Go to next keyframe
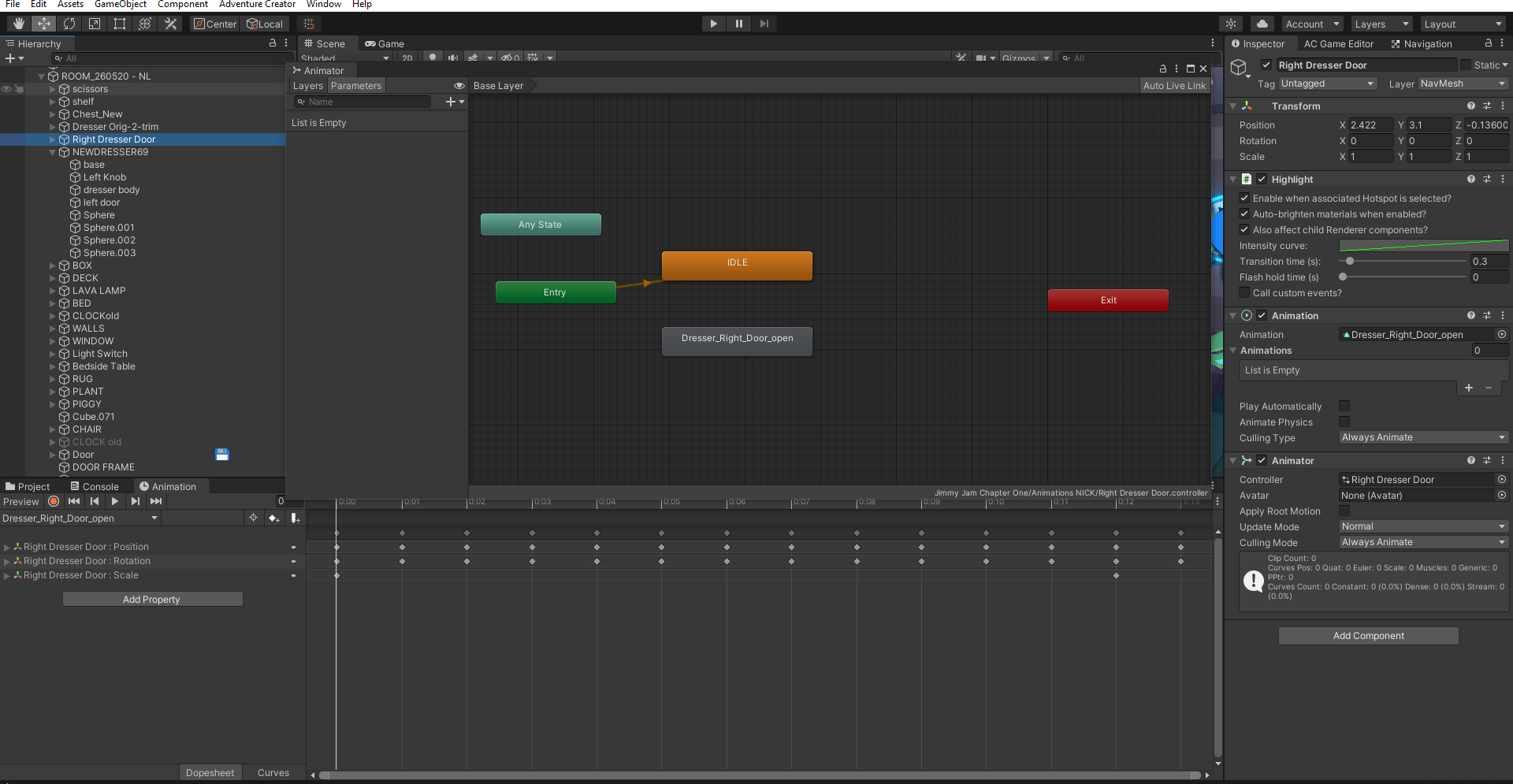 pos(136,501)
